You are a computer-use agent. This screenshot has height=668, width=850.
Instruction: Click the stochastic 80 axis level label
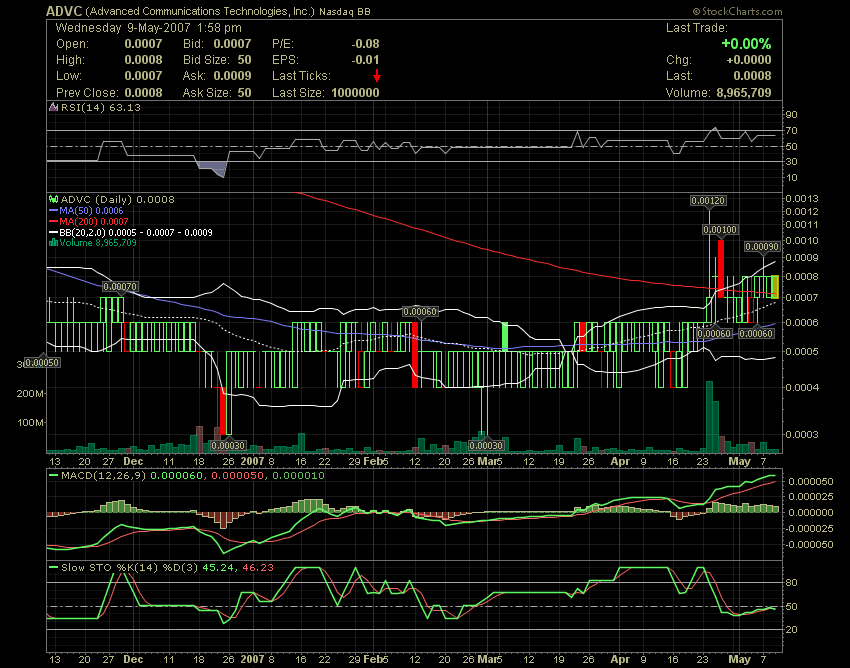(x=791, y=583)
